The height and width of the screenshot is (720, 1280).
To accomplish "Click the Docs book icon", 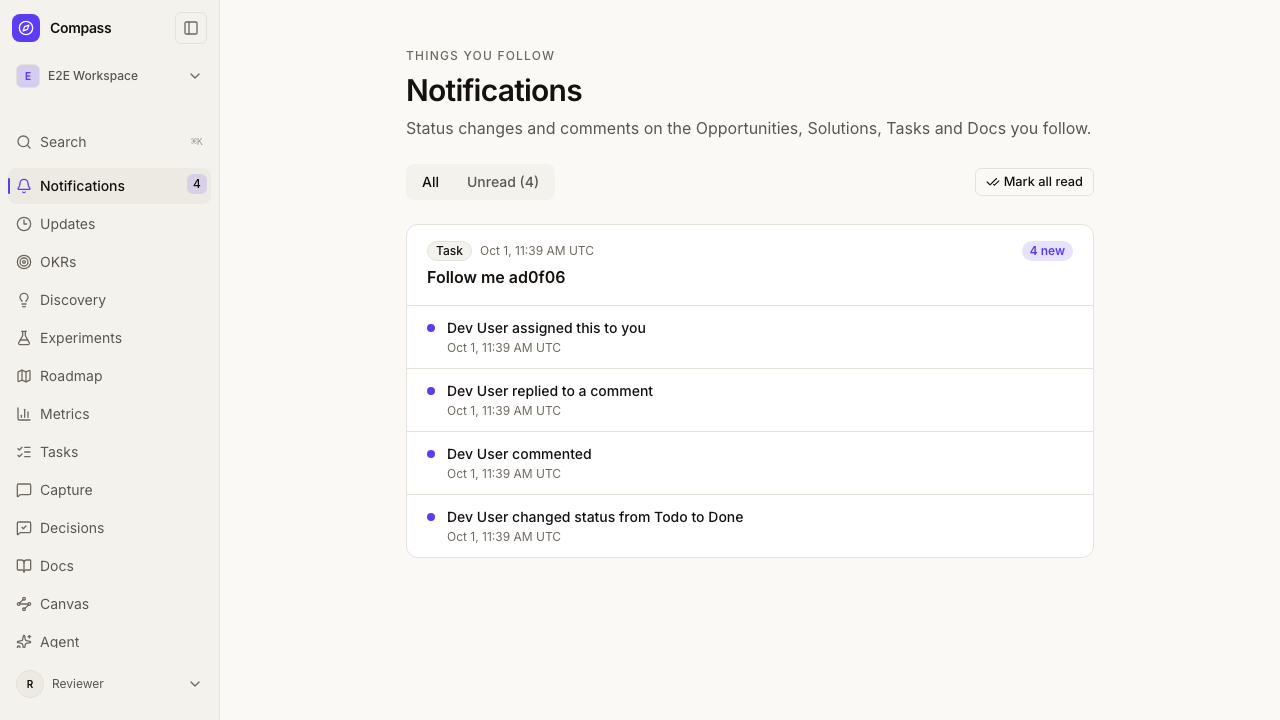I will click(x=24, y=566).
